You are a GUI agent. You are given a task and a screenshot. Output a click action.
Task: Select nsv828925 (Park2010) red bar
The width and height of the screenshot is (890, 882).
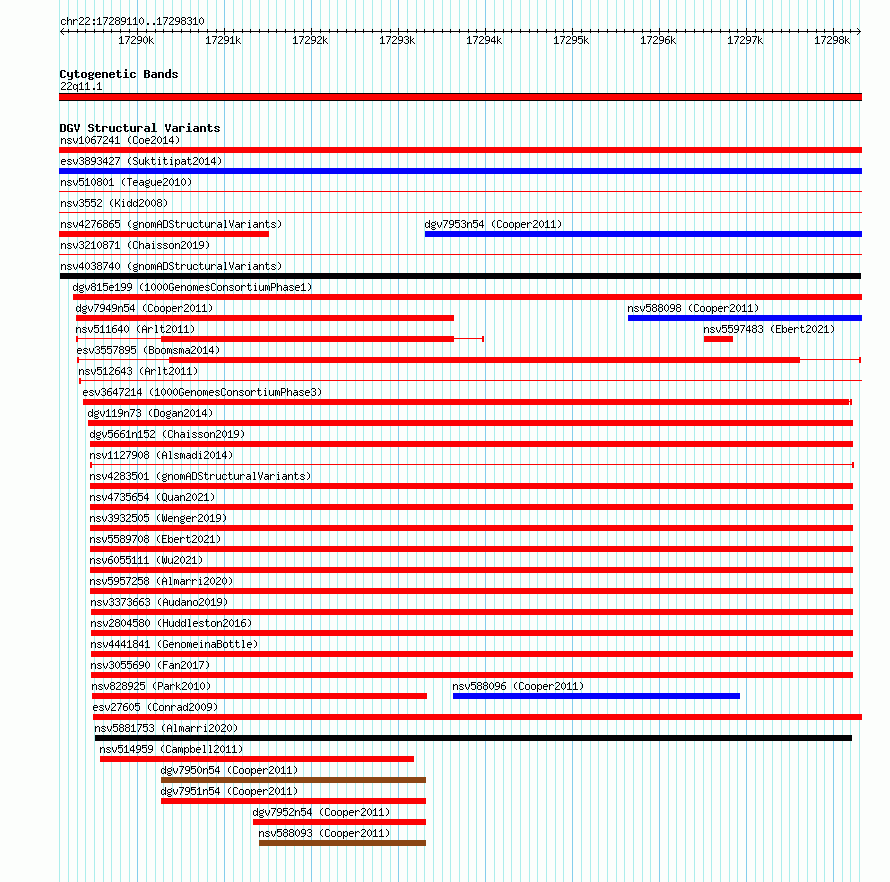click(259, 696)
